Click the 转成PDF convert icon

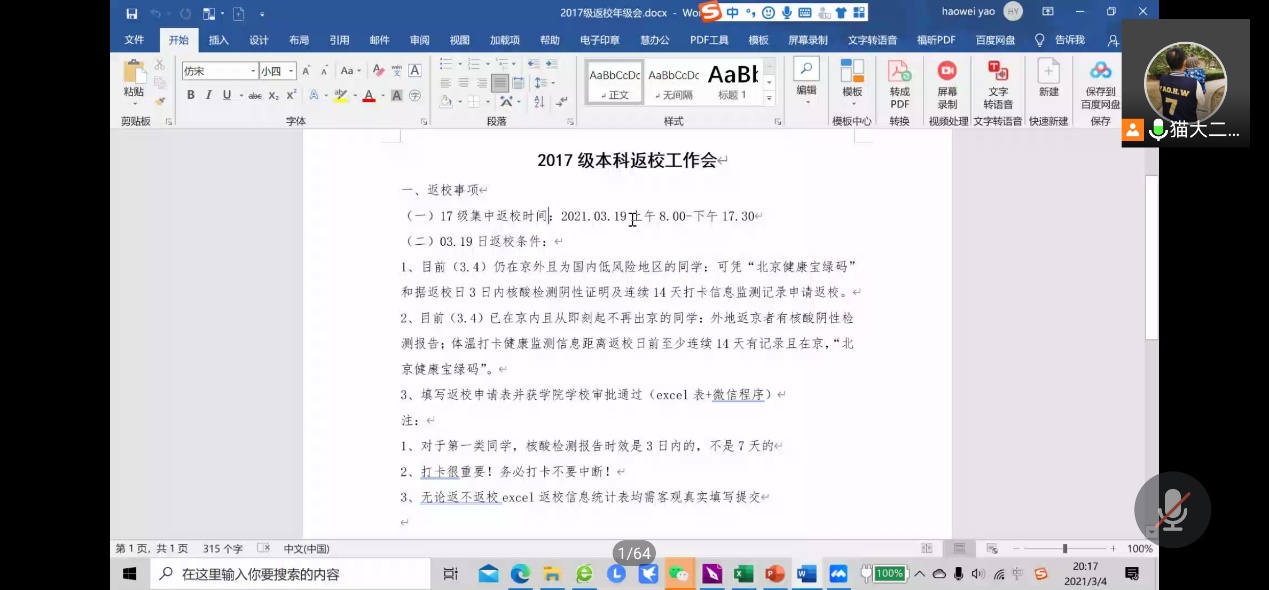(899, 83)
